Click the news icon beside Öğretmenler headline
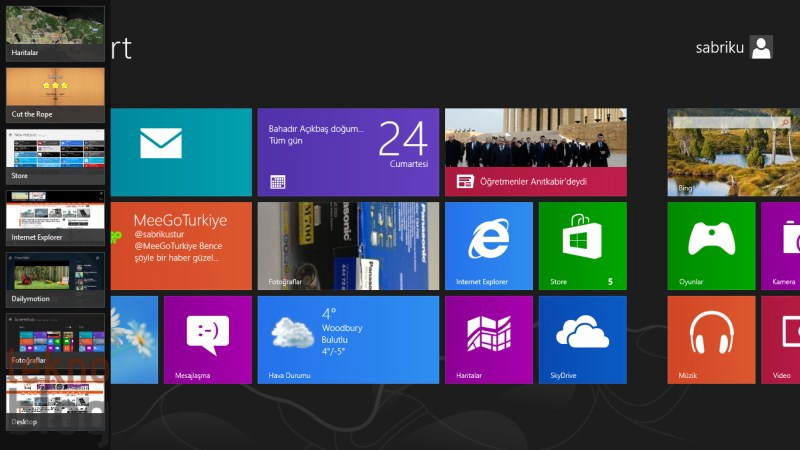Screen dimensions: 800x450 point(465,182)
